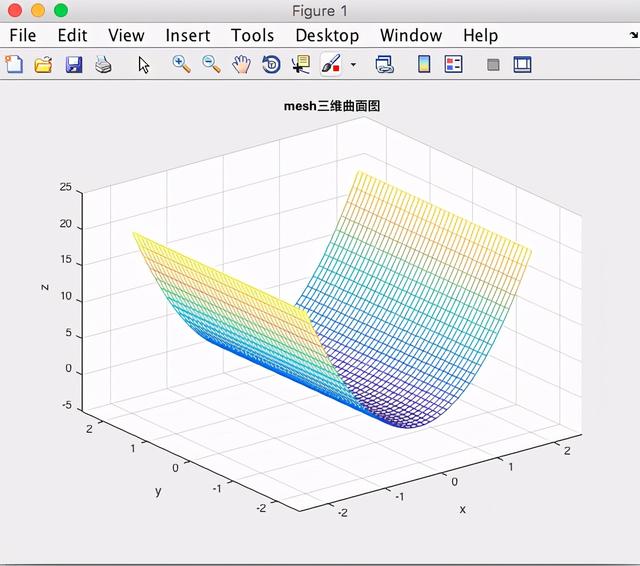Click the New Figure icon
The image size is (640, 566).
[14, 64]
